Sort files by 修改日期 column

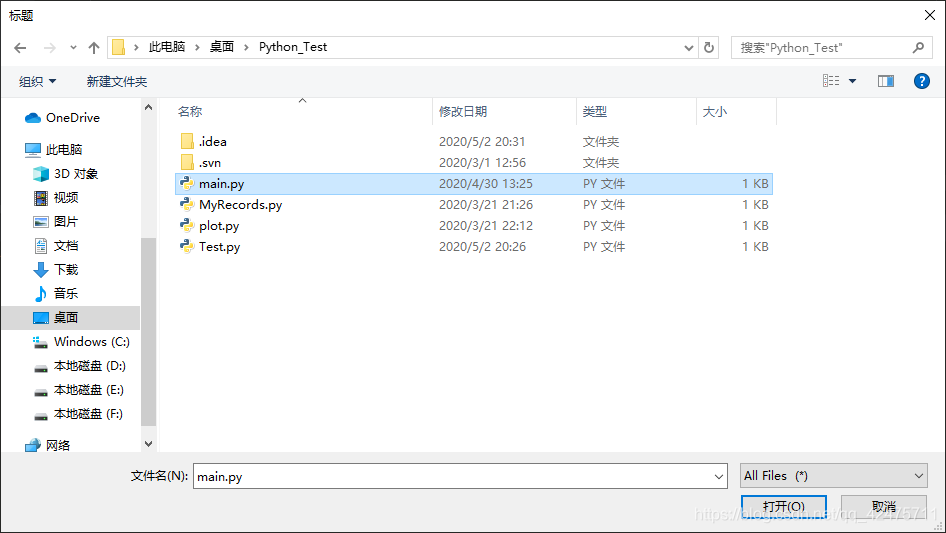point(463,112)
